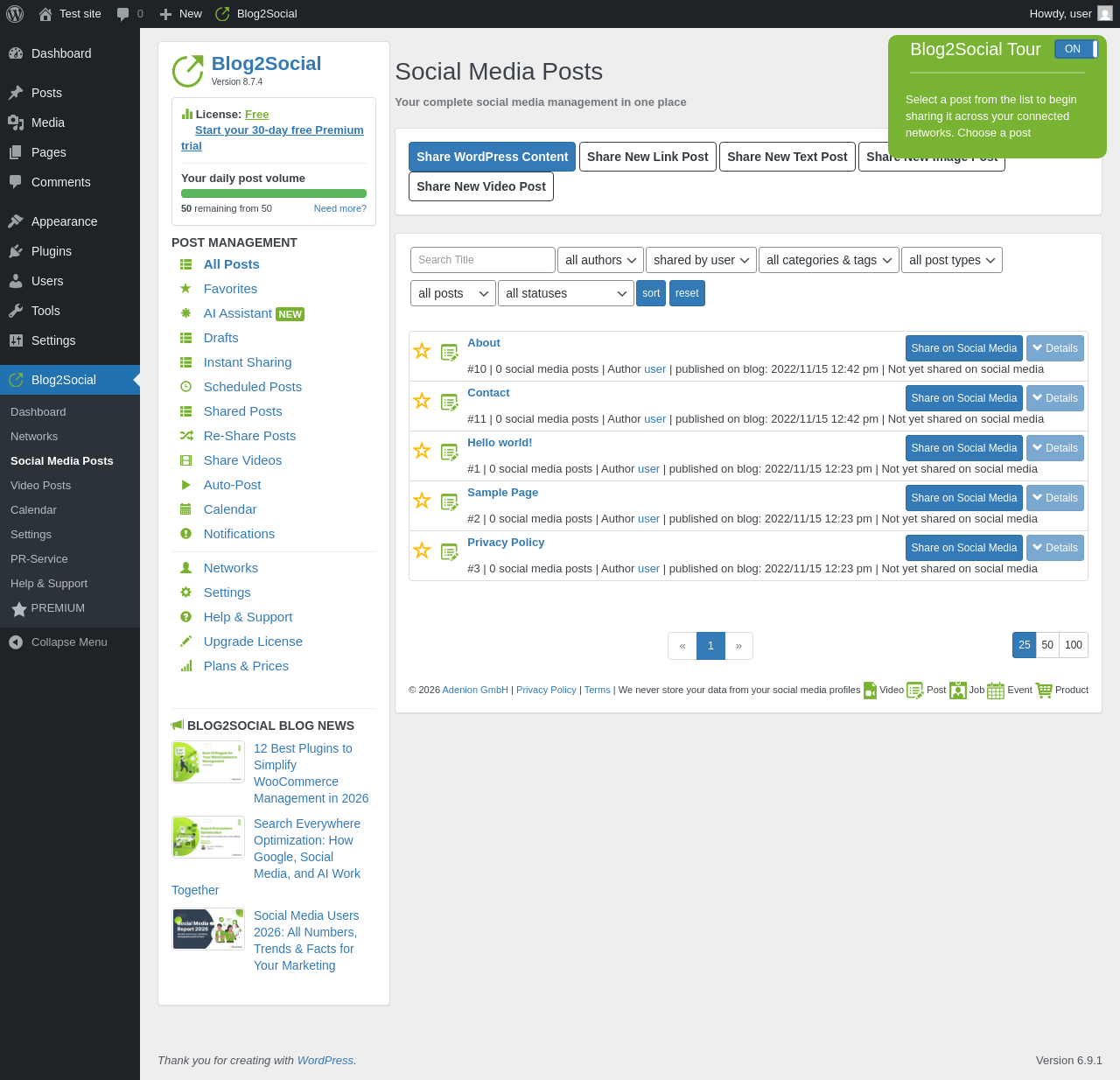Click the Upgrade License pencil icon
The width and height of the screenshot is (1120, 1080).
click(185, 642)
